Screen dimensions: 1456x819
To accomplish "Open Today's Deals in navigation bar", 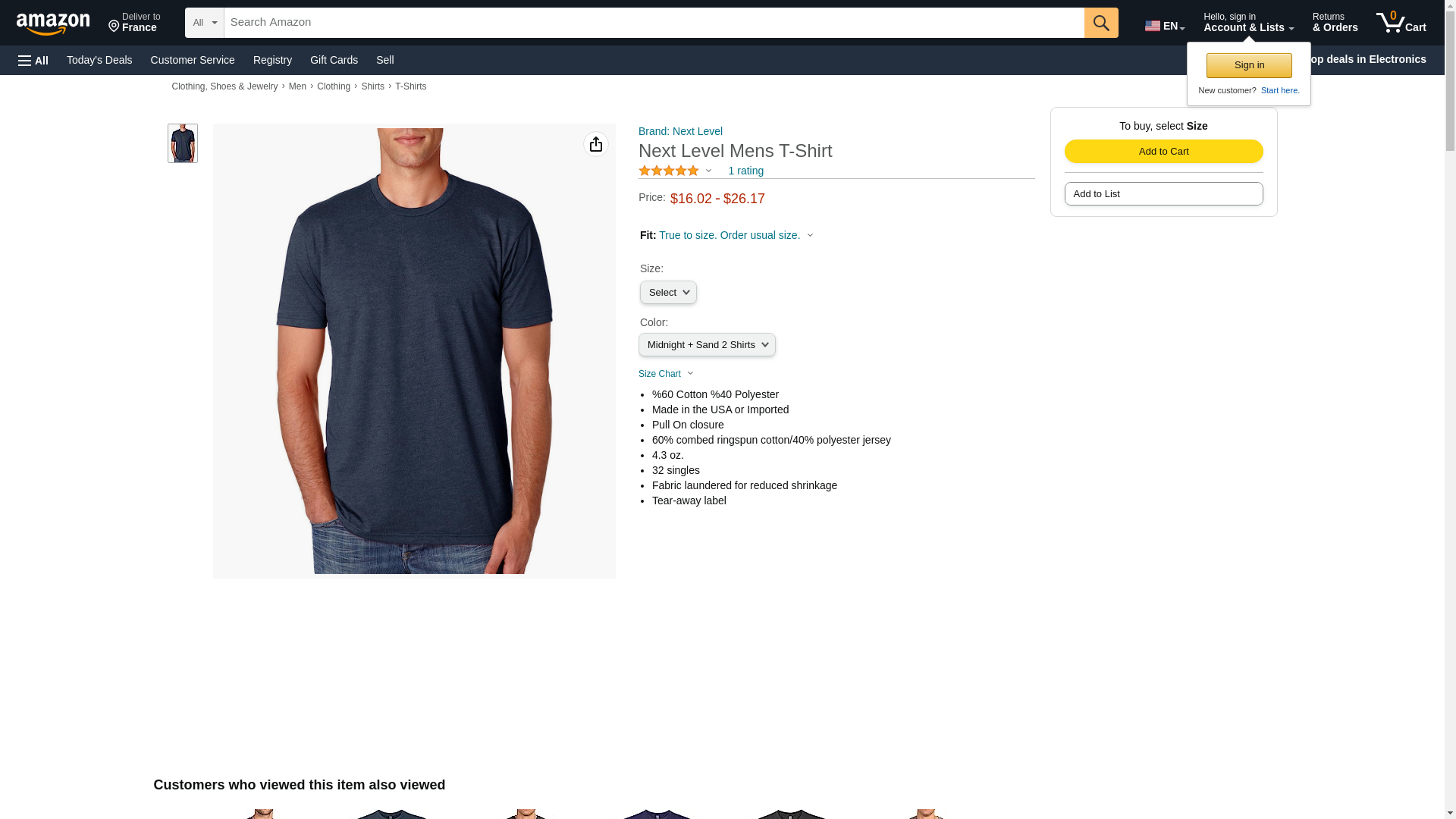I will coord(99,60).
